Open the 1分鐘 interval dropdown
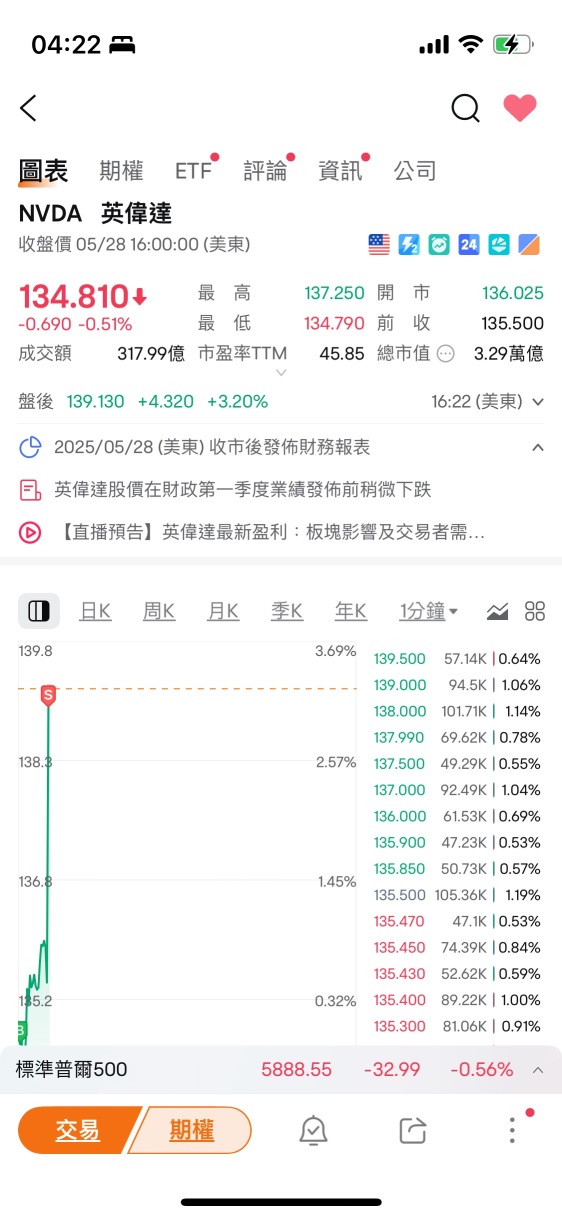562x1218 pixels. pyautogui.click(x=429, y=611)
